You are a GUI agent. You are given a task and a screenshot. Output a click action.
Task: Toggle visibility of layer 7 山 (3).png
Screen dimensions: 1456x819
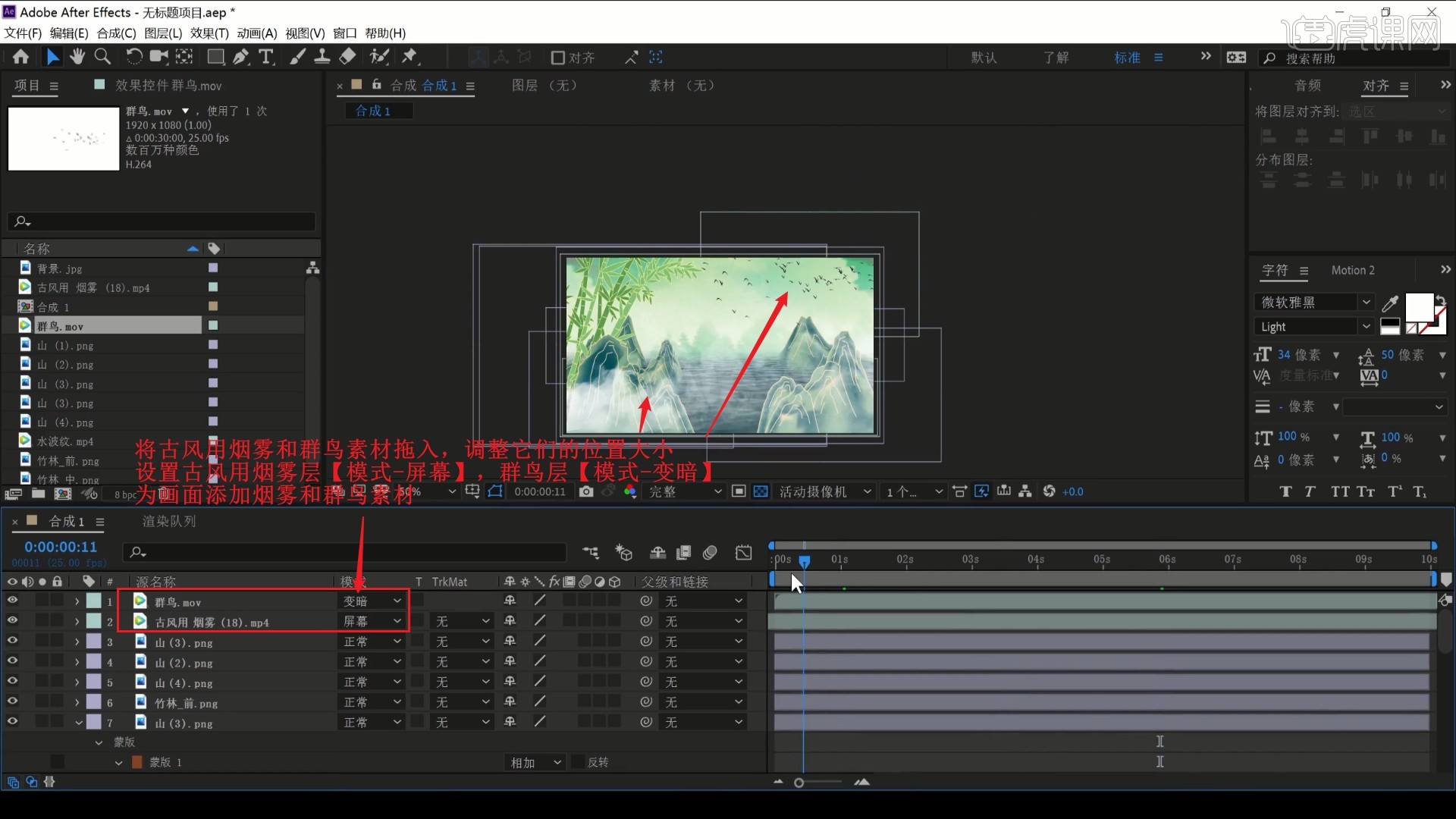tap(12, 722)
